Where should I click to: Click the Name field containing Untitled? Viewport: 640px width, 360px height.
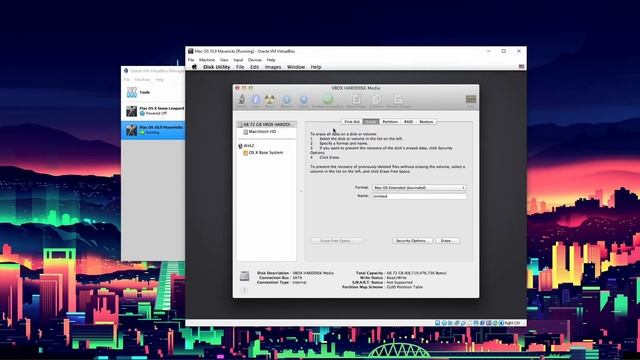419,196
